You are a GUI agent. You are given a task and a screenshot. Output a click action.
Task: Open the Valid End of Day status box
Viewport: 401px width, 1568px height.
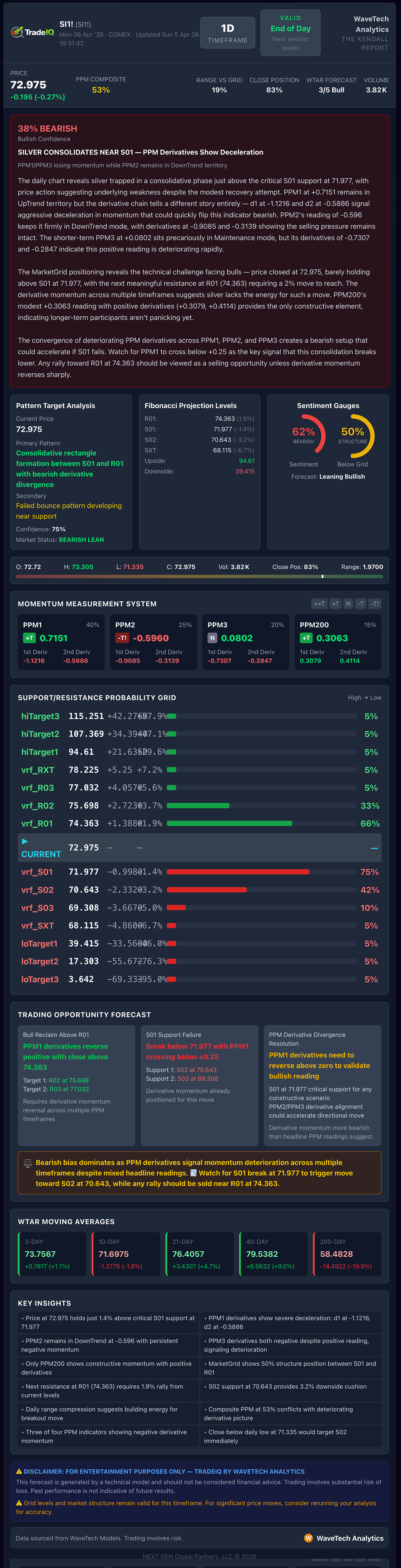point(290,33)
